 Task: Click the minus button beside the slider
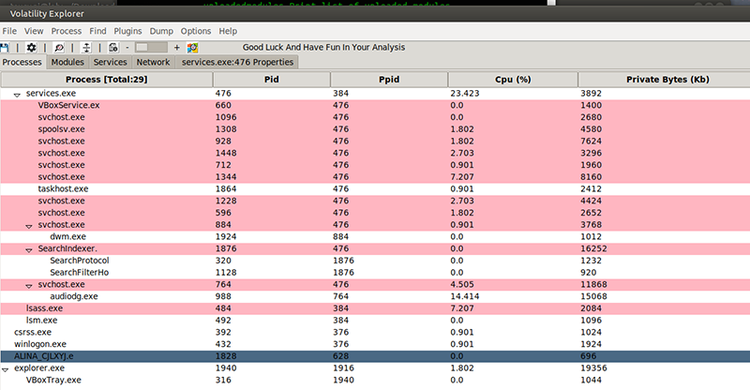tap(127, 47)
